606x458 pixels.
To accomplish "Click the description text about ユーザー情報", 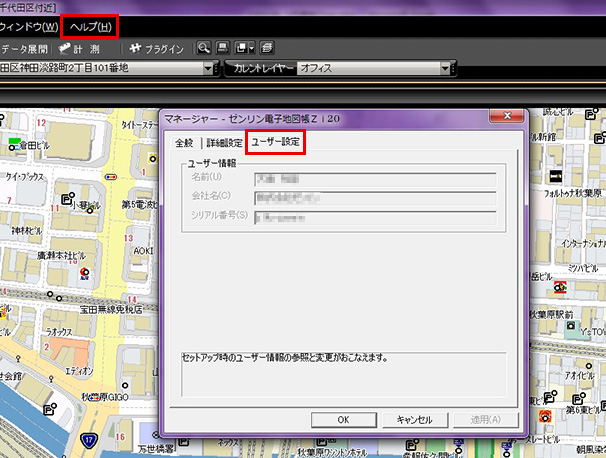I will pyautogui.click(x=285, y=358).
